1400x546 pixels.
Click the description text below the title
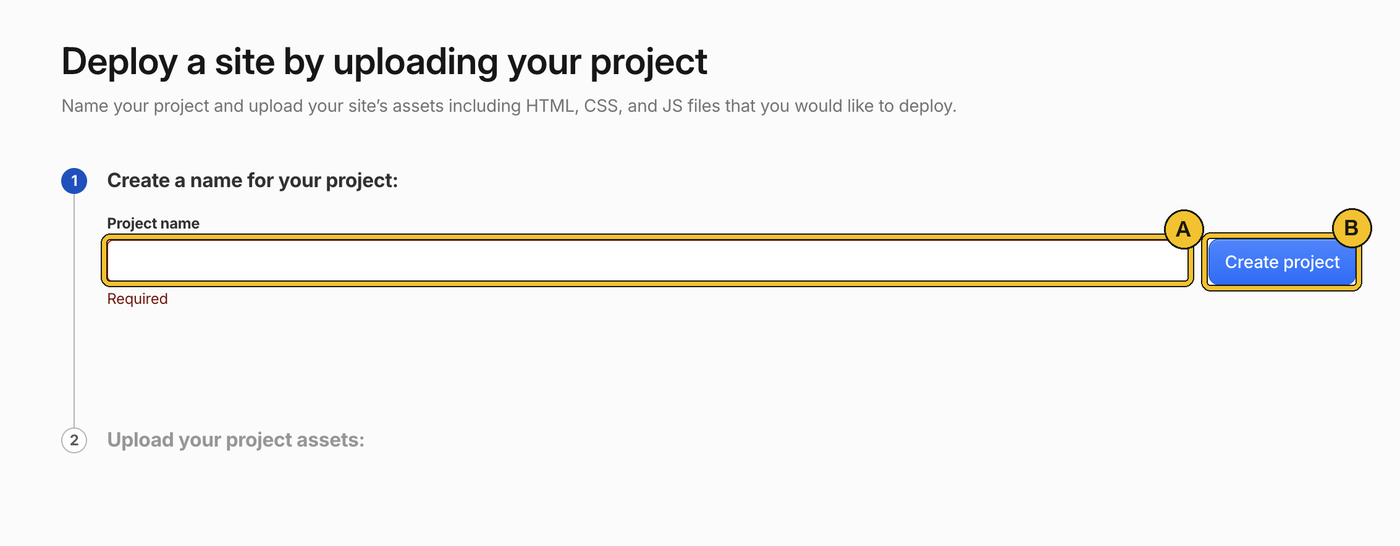coord(509,105)
